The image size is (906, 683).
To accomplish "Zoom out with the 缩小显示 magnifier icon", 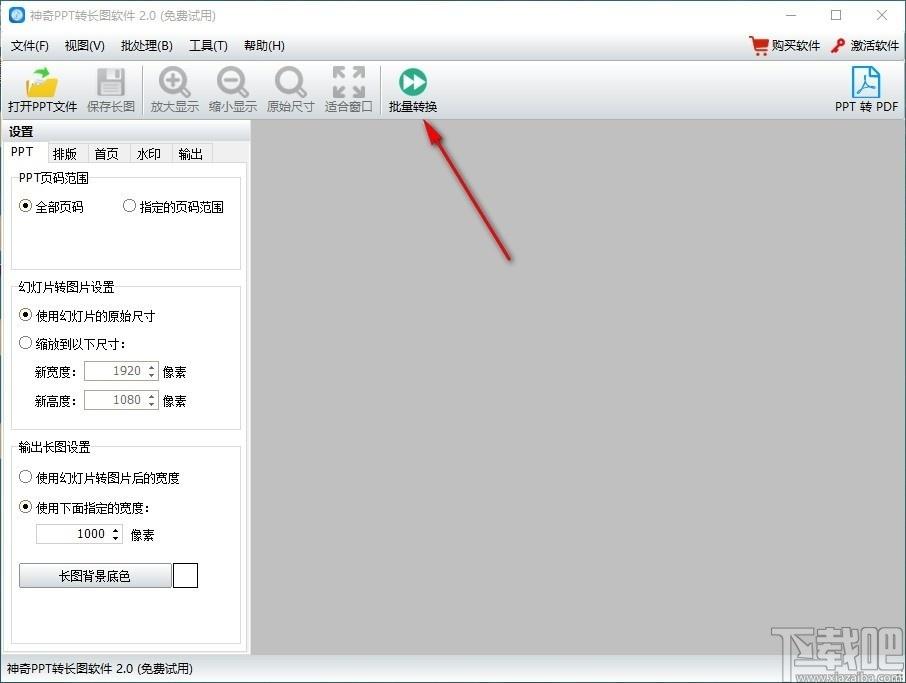I will coord(232,82).
